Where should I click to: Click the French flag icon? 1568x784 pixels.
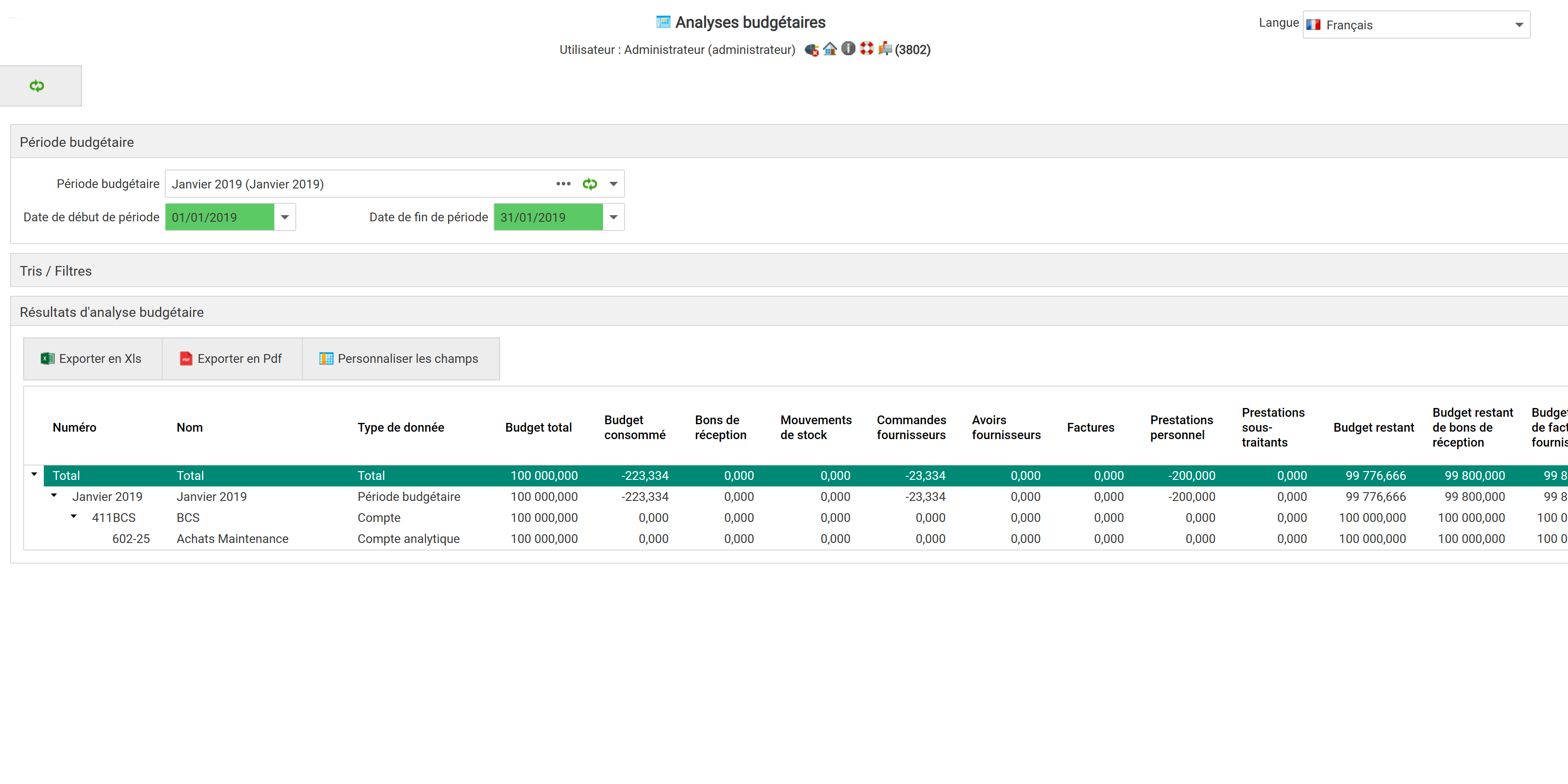1313,25
